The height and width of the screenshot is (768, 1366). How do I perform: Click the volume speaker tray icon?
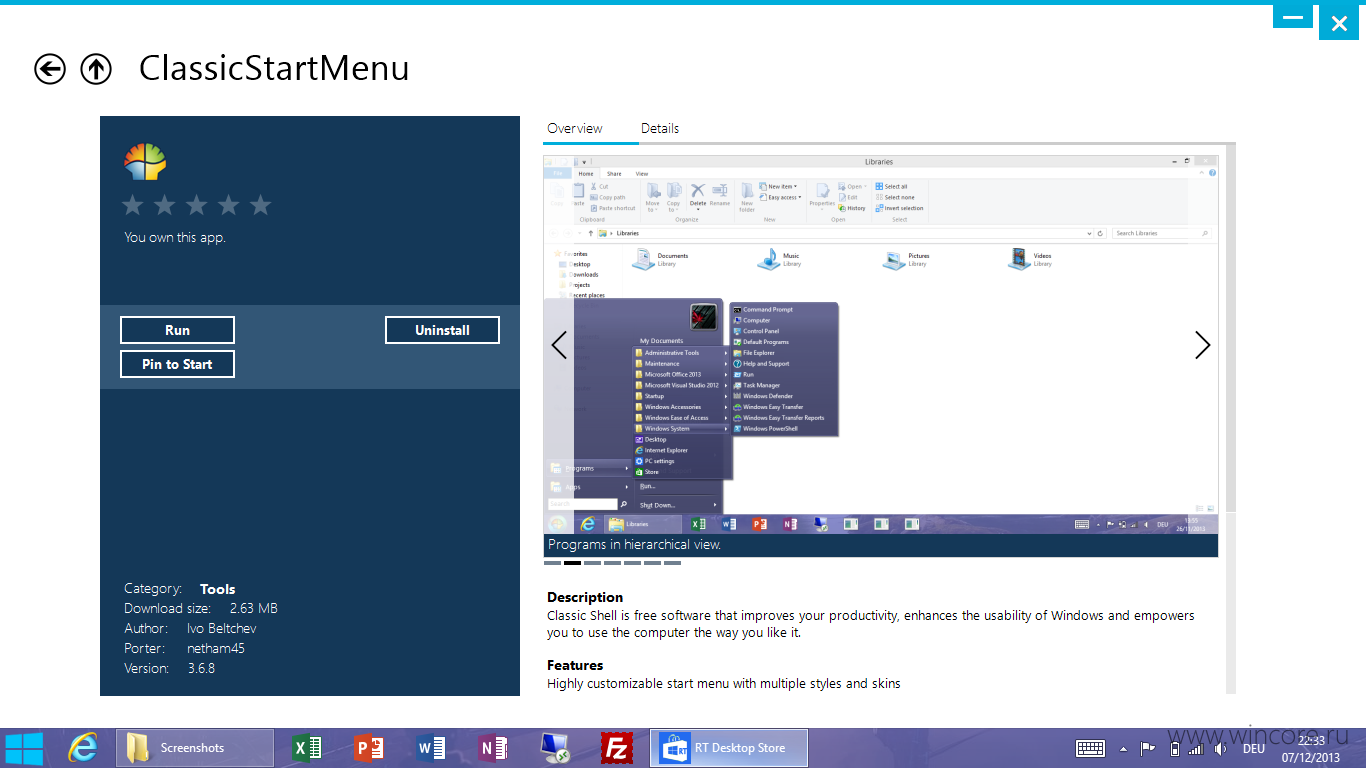click(1220, 748)
